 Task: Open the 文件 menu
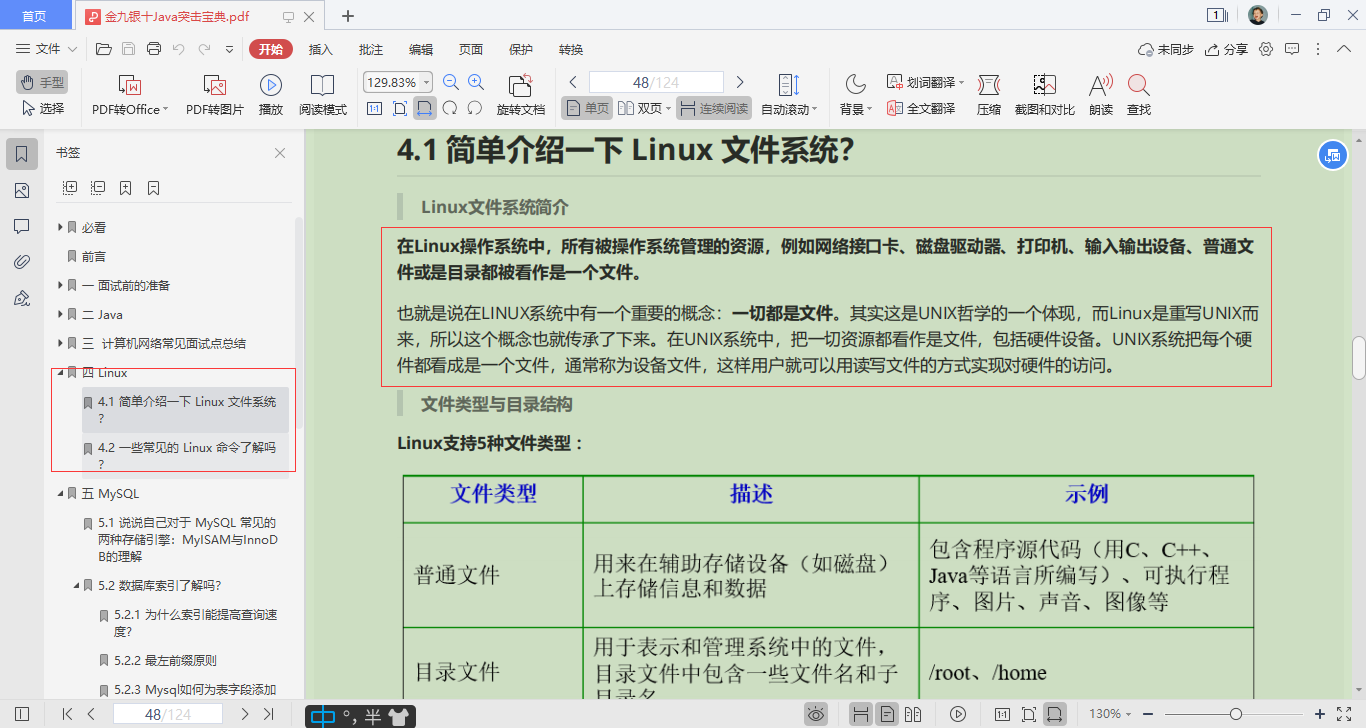(46, 49)
